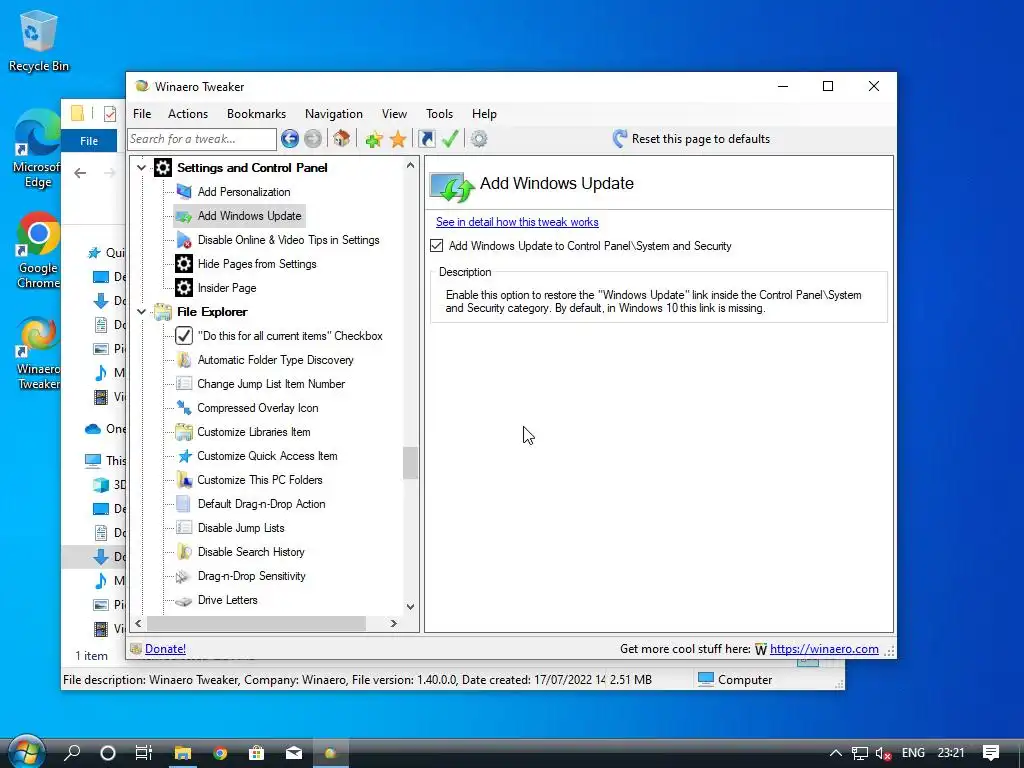This screenshot has width=1024, height=768.
Task: Open Disable Search History tweak
Action: point(251,552)
